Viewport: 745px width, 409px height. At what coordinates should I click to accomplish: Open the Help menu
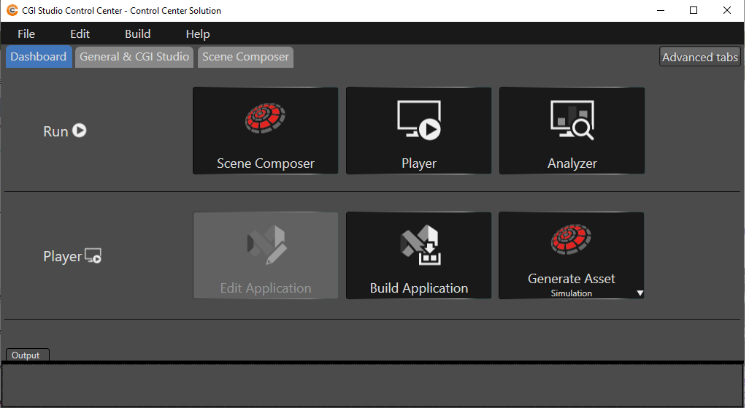coord(198,34)
